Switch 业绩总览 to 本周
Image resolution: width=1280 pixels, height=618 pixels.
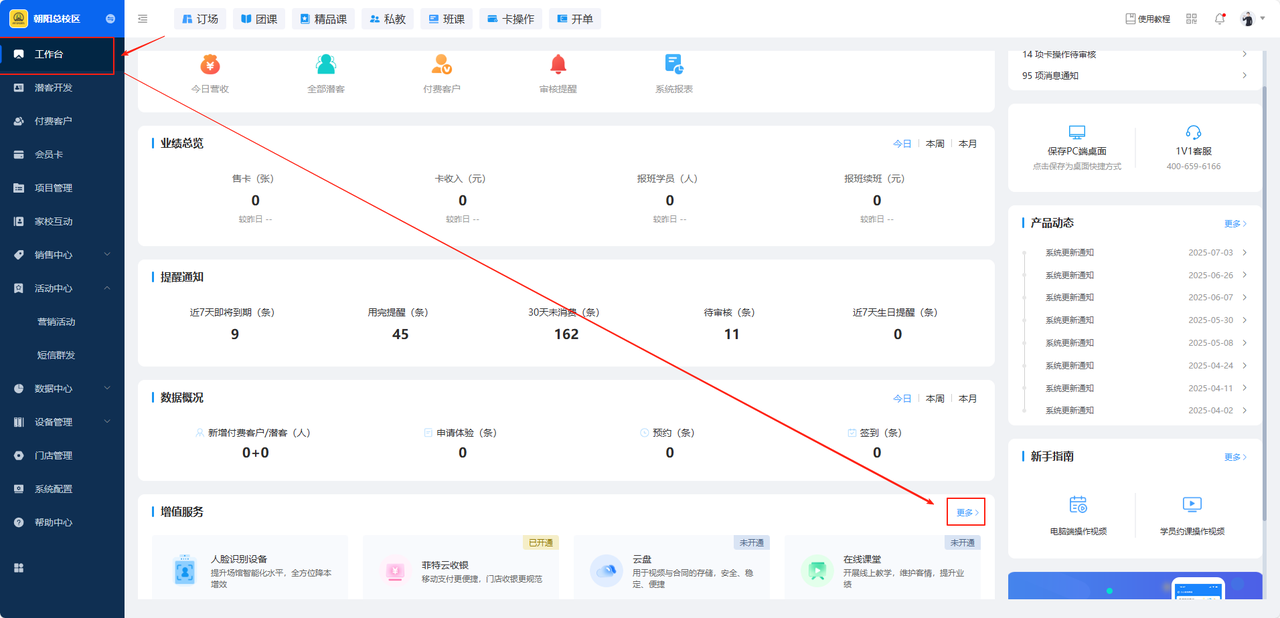tap(935, 144)
